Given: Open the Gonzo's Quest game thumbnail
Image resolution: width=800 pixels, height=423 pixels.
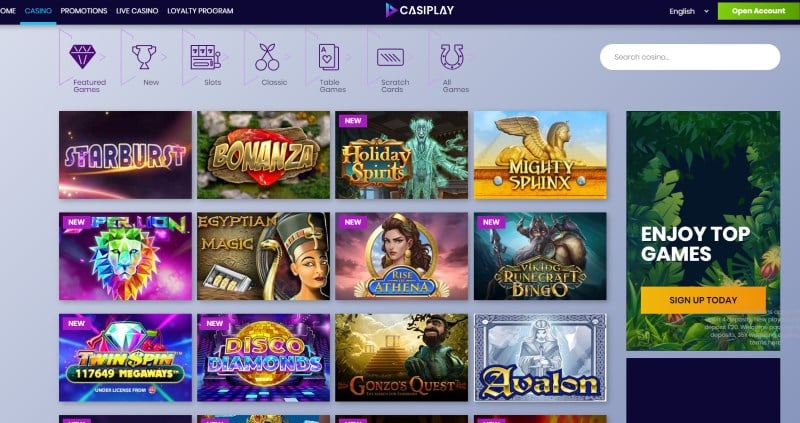Looking at the screenshot, I should click(x=402, y=357).
